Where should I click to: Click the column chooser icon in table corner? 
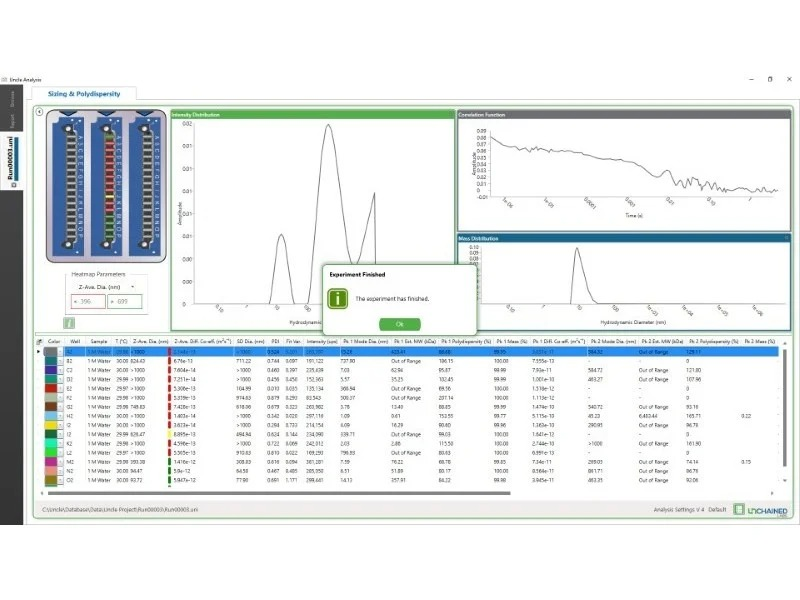(39, 341)
